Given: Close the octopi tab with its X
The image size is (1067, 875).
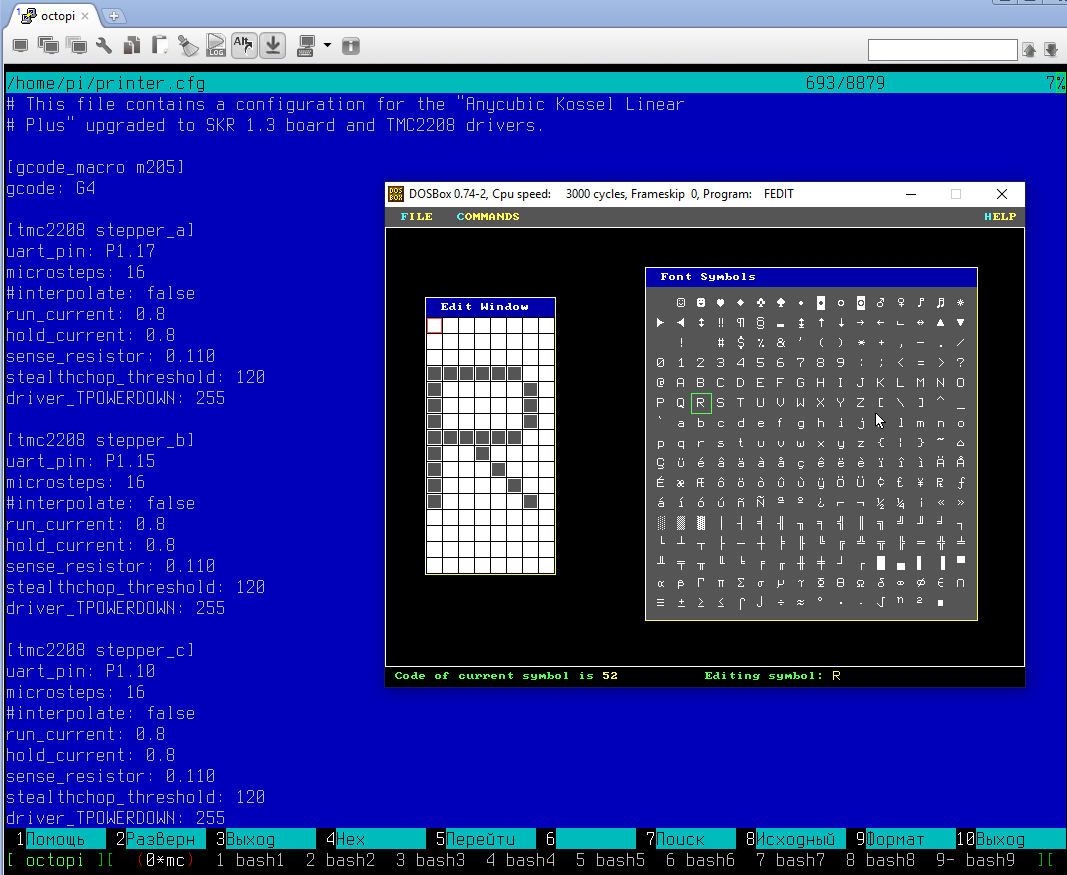Looking at the screenshot, I should (85, 16).
